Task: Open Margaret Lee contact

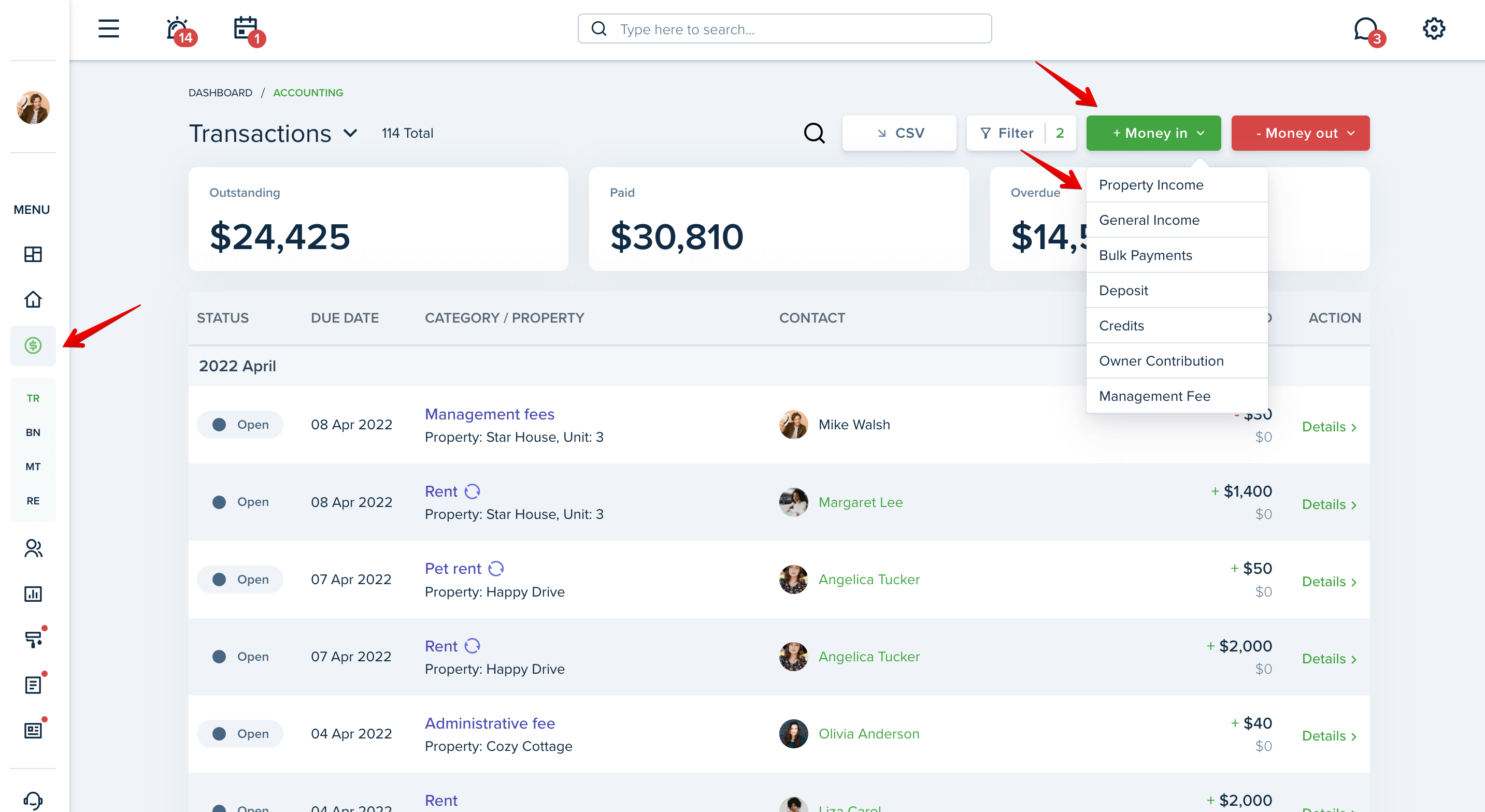Action: (860, 502)
